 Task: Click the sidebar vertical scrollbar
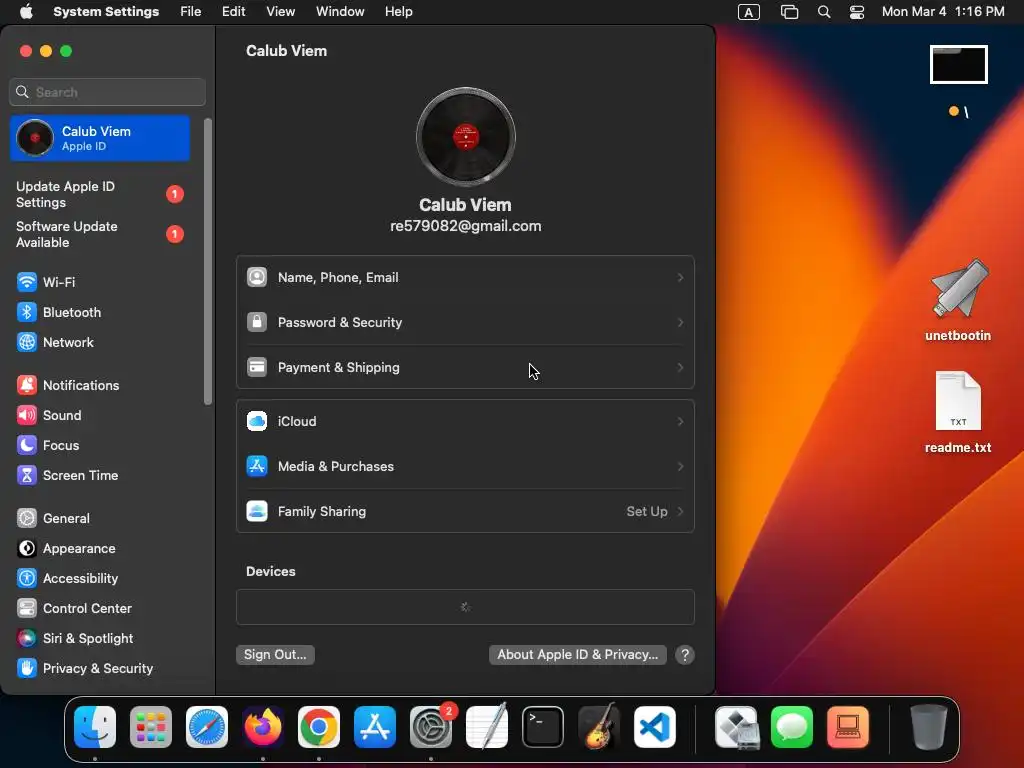point(208,261)
